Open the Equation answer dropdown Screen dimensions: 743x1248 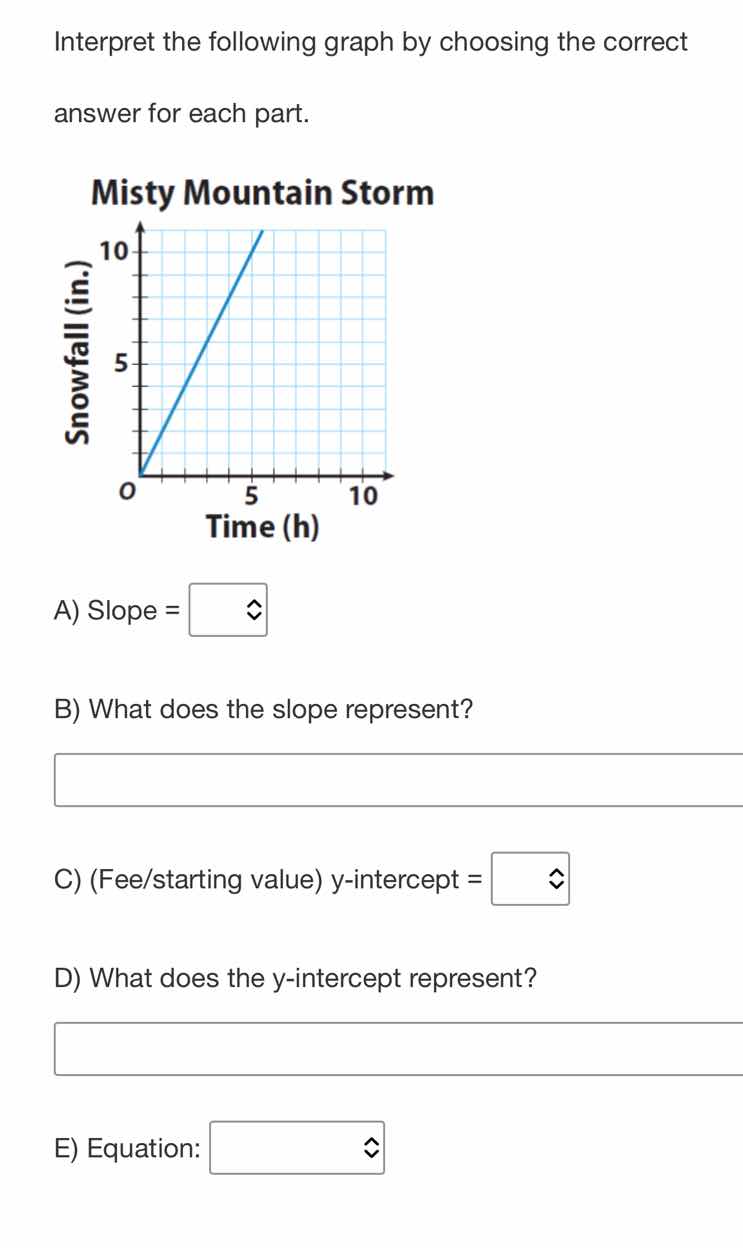pyautogui.click(x=297, y=1148)
